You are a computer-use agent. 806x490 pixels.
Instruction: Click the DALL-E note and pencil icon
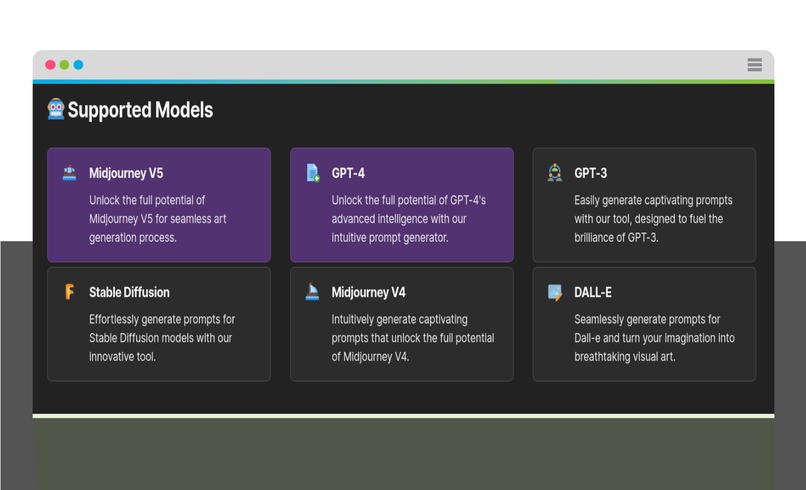pyautogui.click(x=555, y=292)
